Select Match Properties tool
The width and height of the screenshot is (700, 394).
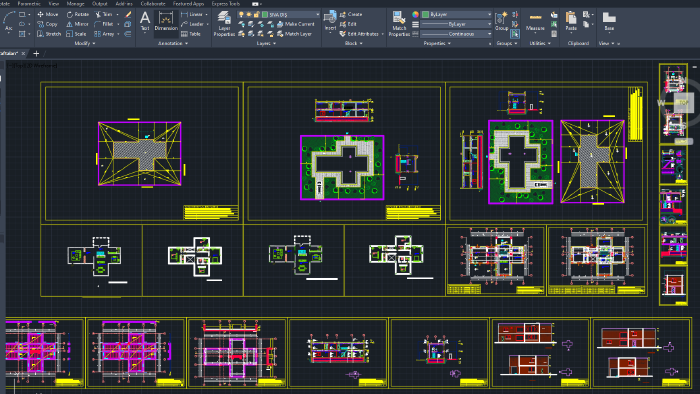[399, 24]
